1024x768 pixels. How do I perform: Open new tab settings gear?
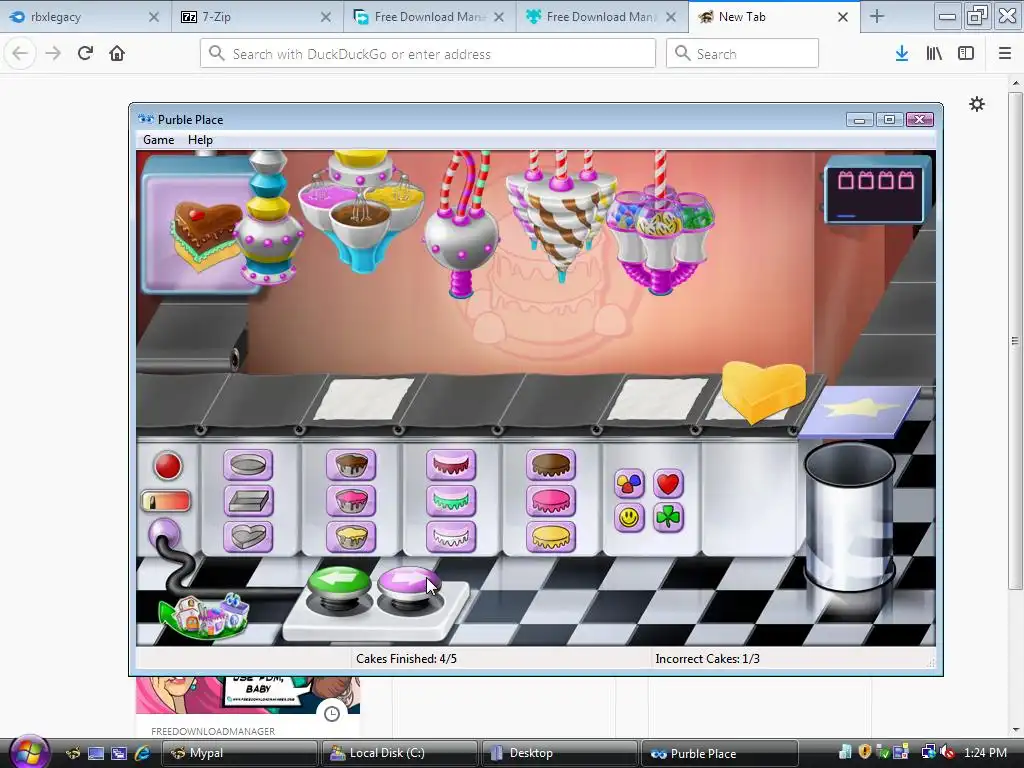[x=977, y=104]
